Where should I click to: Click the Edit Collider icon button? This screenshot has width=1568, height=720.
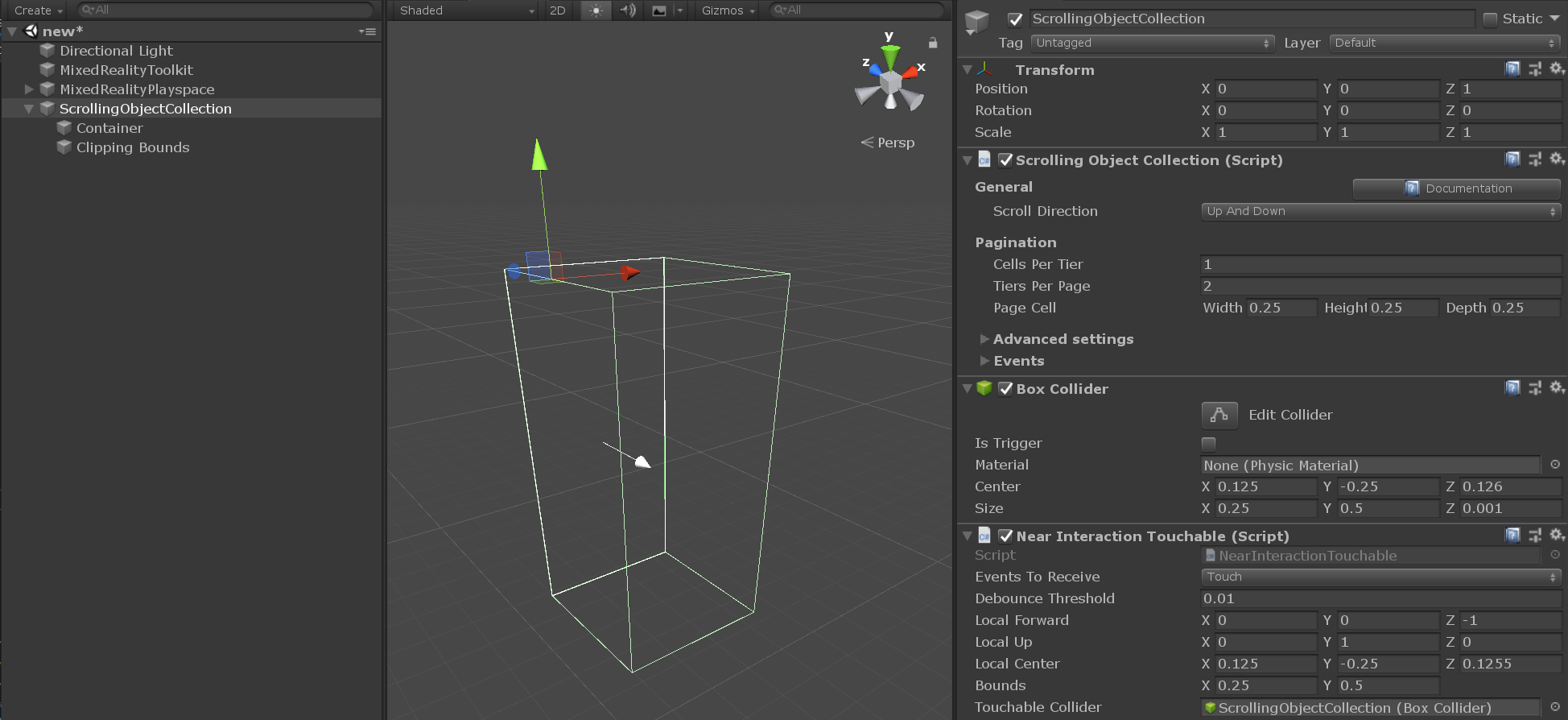pyautogui.click(x=1219, y=415)
